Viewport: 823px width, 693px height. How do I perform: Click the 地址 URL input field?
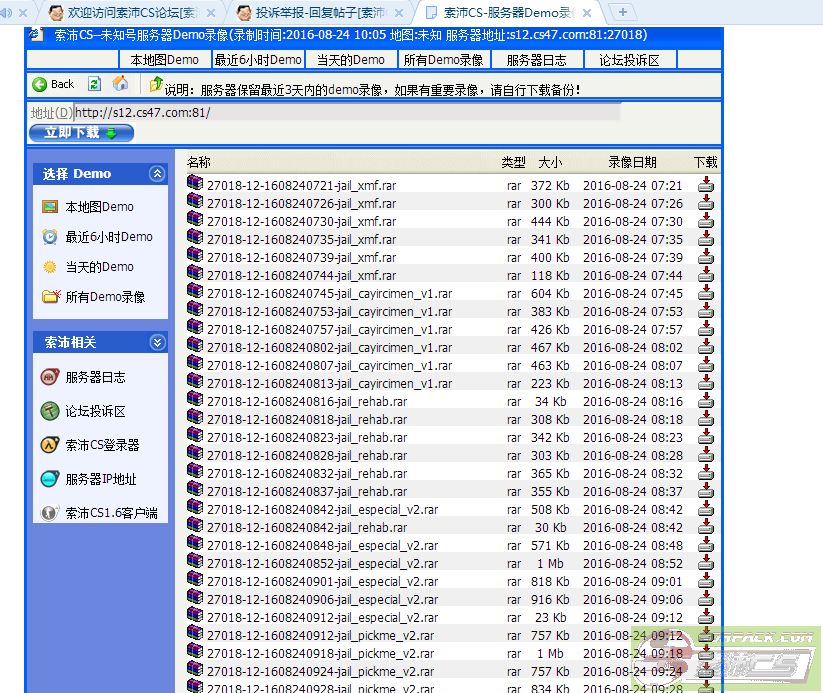pyautogui.click(x=345, y=112)
